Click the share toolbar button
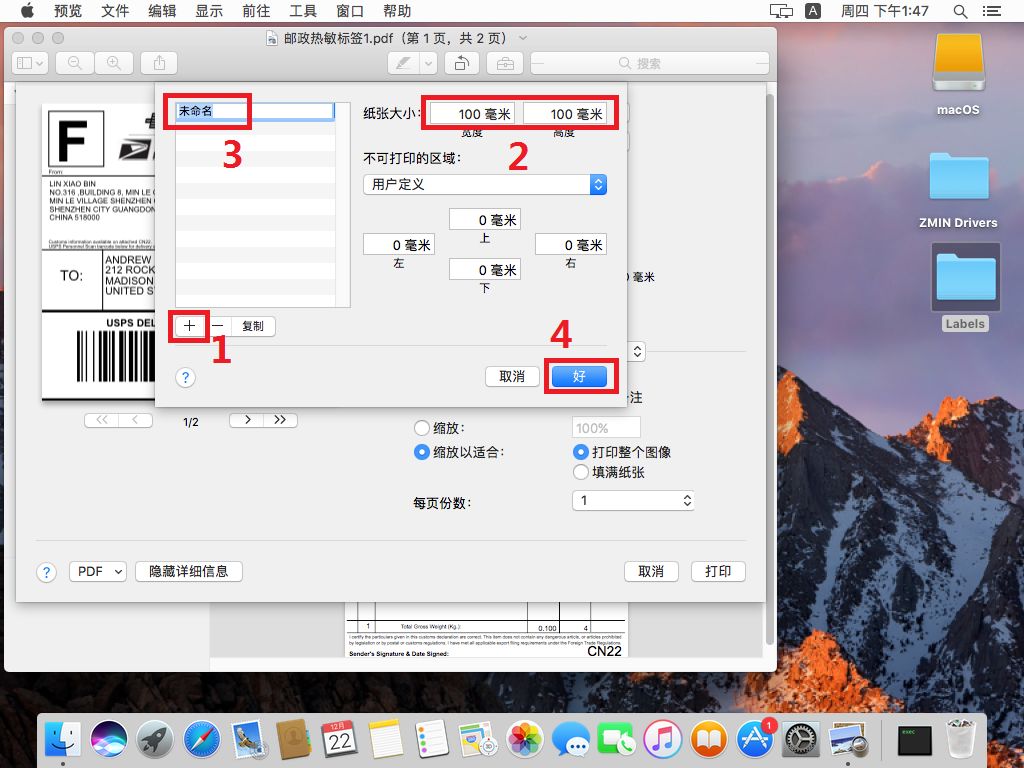 point(159,63)
